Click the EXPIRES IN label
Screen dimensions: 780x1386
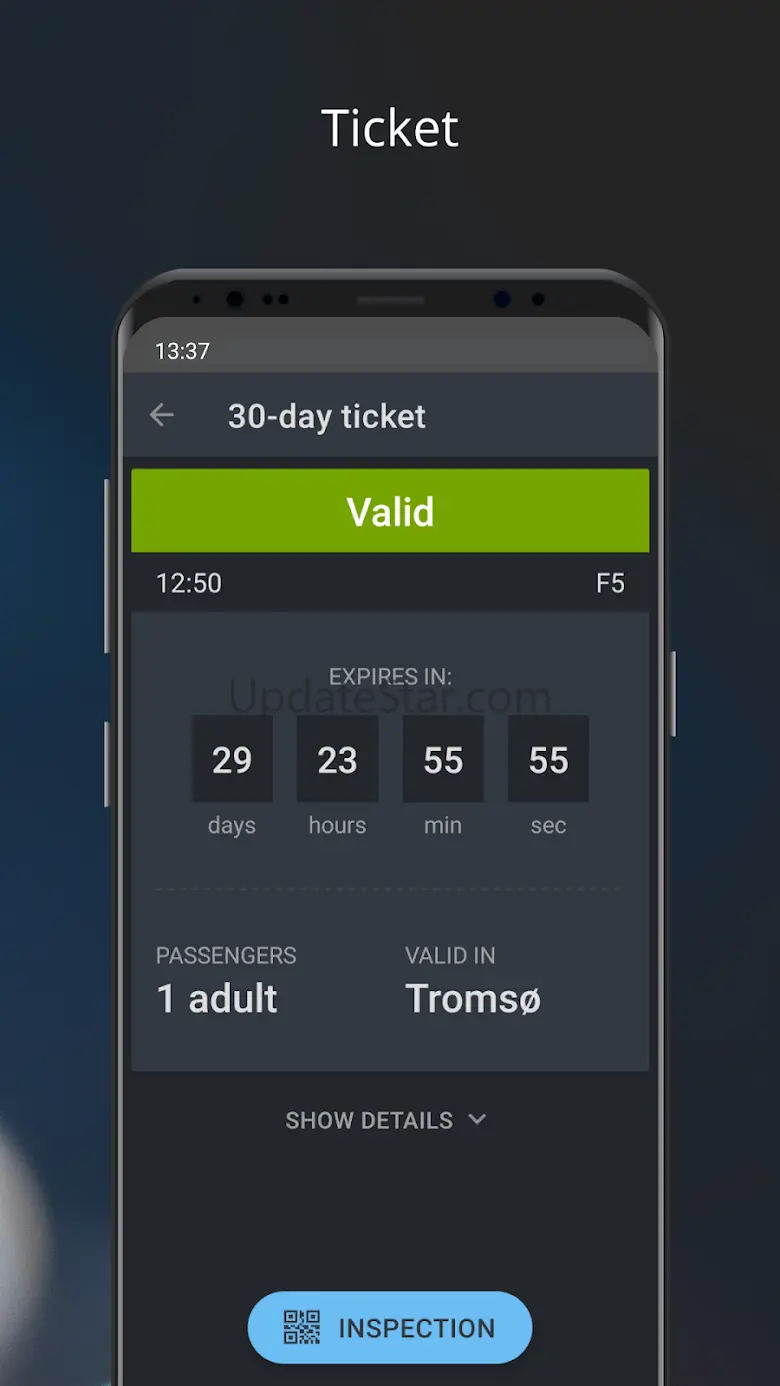390,677
